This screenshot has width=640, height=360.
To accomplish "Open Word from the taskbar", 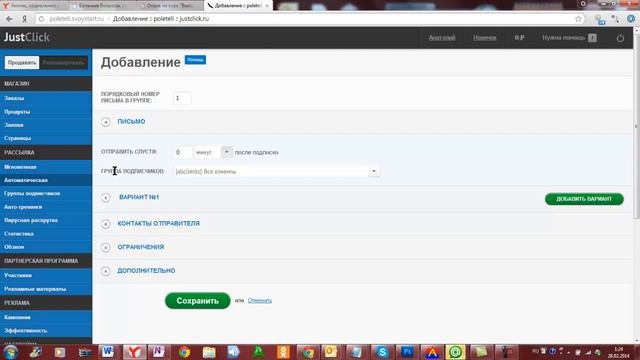I will pyautogui.click(x=108, y=352).
